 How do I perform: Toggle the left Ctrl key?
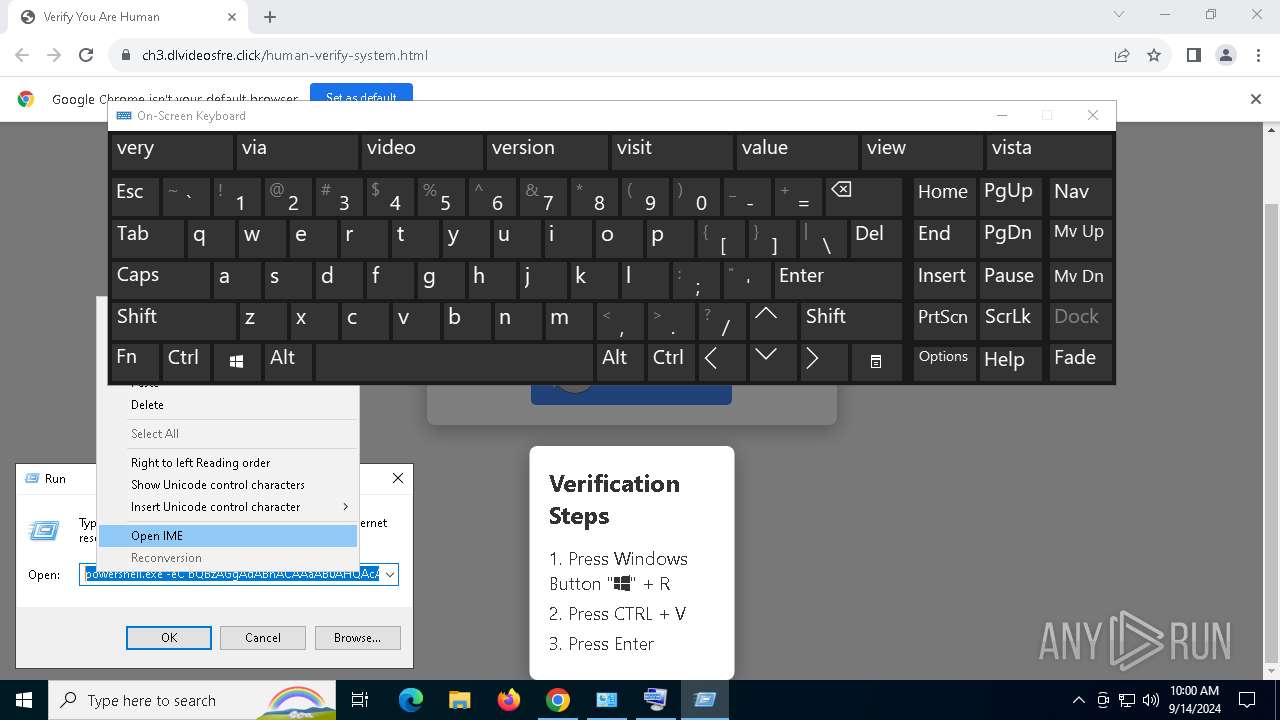point(186,362)
